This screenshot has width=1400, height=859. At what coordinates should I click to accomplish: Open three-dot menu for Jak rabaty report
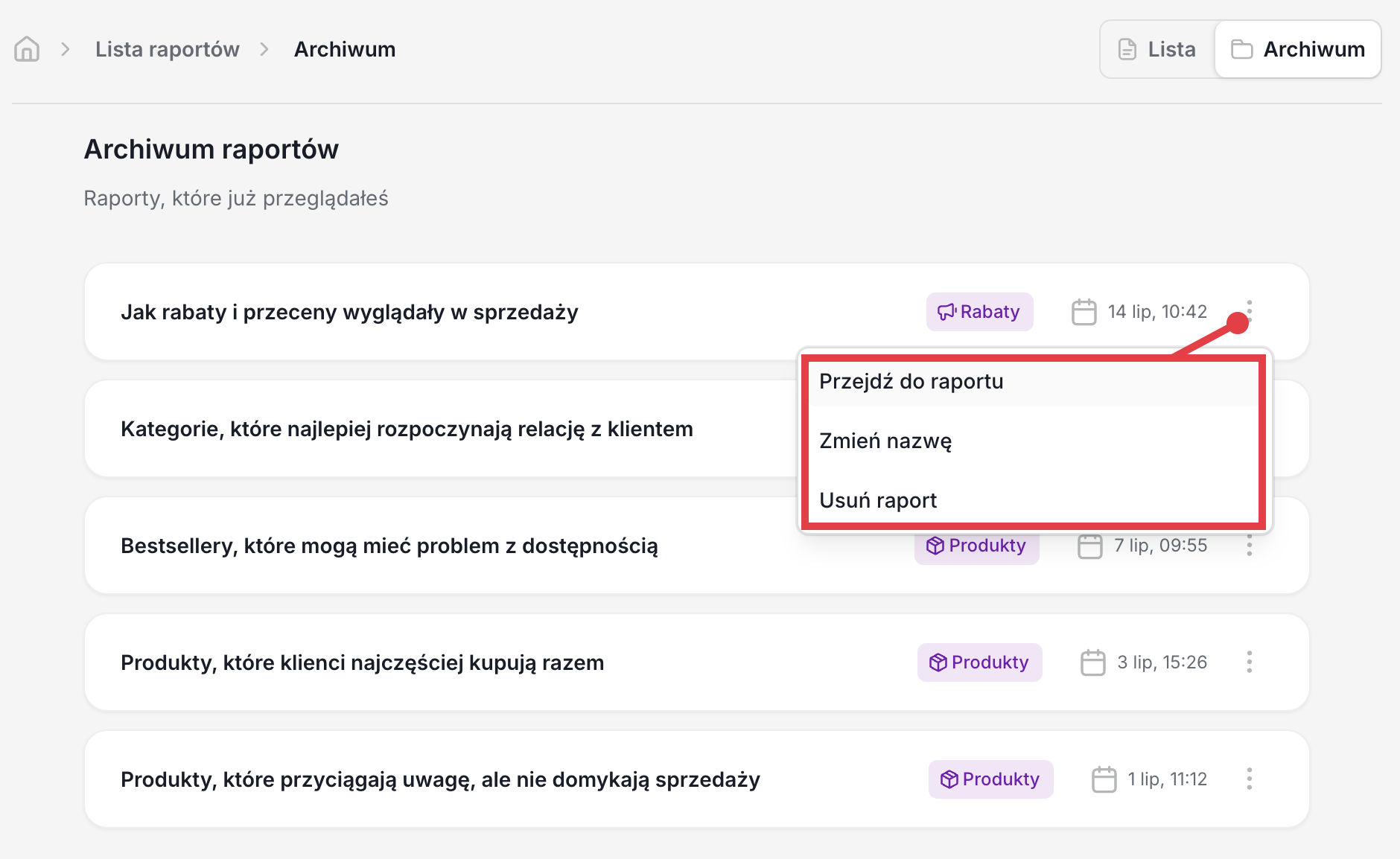[x=1250, y=311]
